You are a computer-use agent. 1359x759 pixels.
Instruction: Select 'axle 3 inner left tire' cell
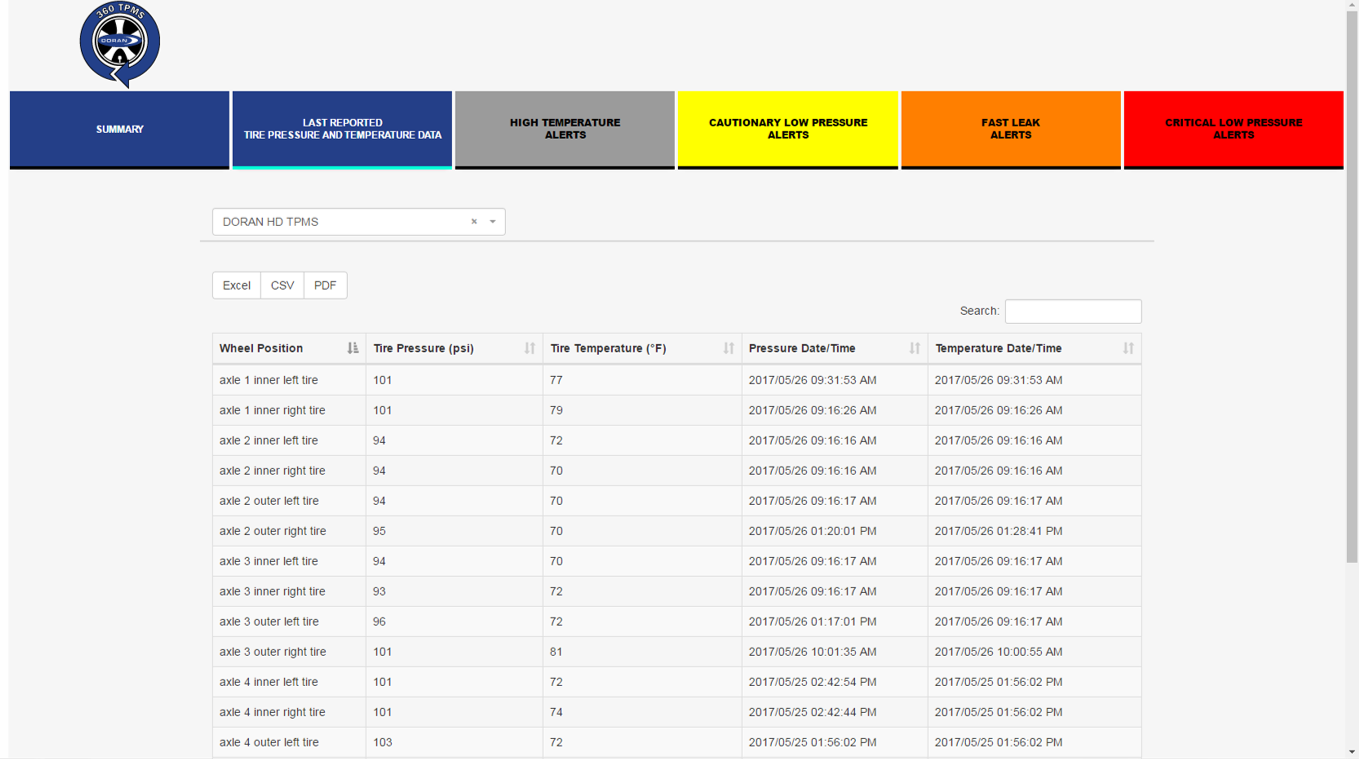click(289, 561)
